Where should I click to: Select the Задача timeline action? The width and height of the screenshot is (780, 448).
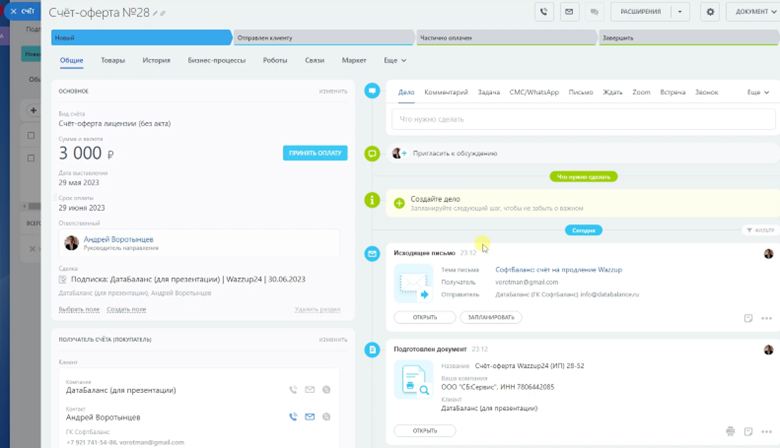point(489,92)
